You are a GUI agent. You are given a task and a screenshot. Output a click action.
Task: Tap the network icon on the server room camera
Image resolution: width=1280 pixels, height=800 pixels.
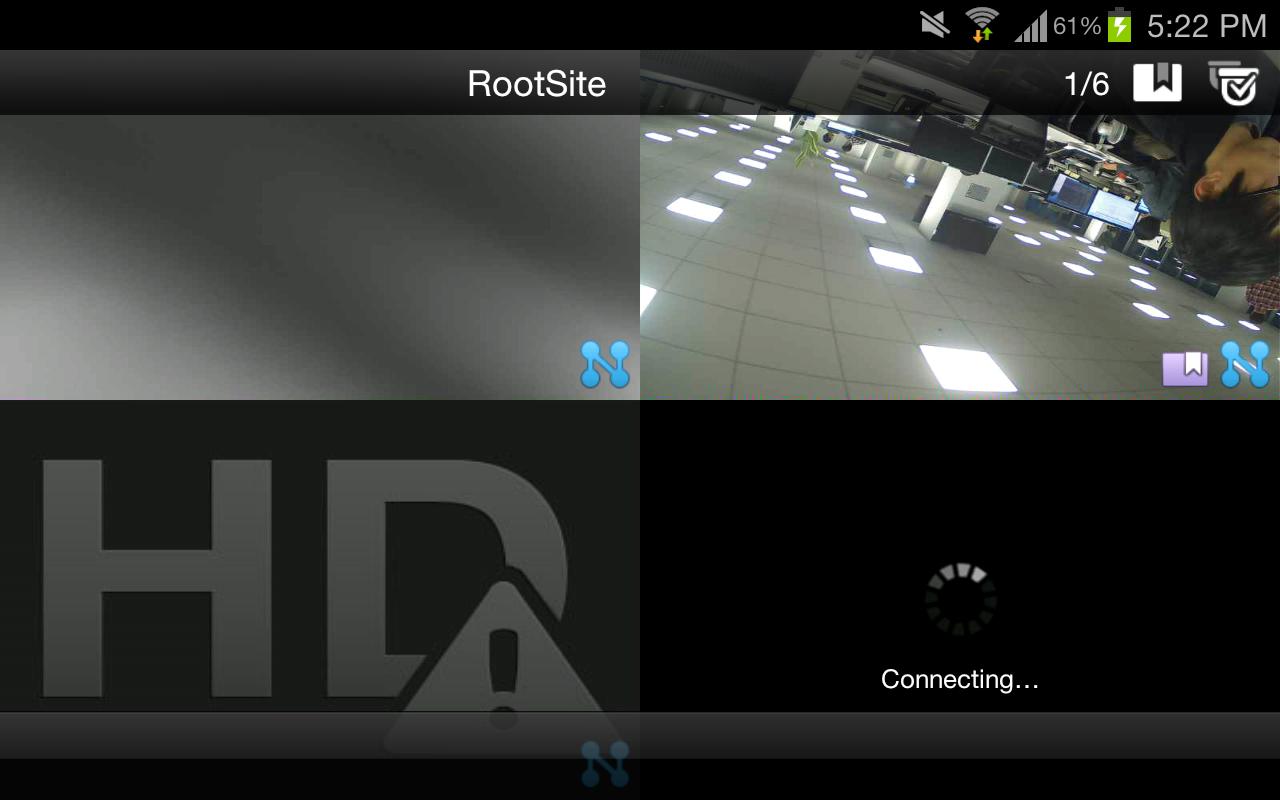click(x=1245, y=367)
